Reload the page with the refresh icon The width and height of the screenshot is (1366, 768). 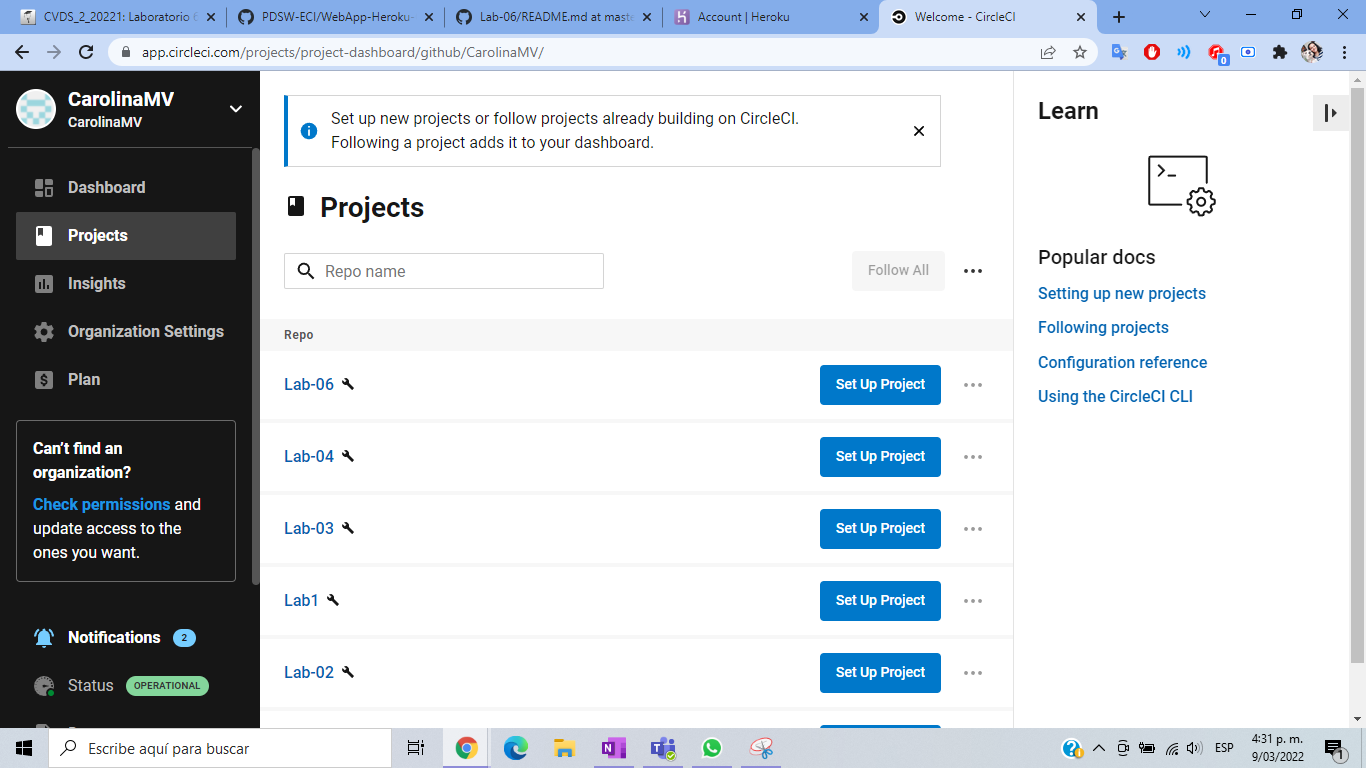pyautogui.click(x=86, y=52)
